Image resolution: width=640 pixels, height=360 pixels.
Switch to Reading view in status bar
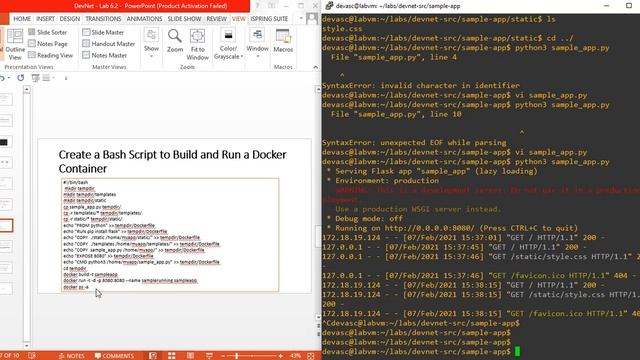(x=190, y=356)
